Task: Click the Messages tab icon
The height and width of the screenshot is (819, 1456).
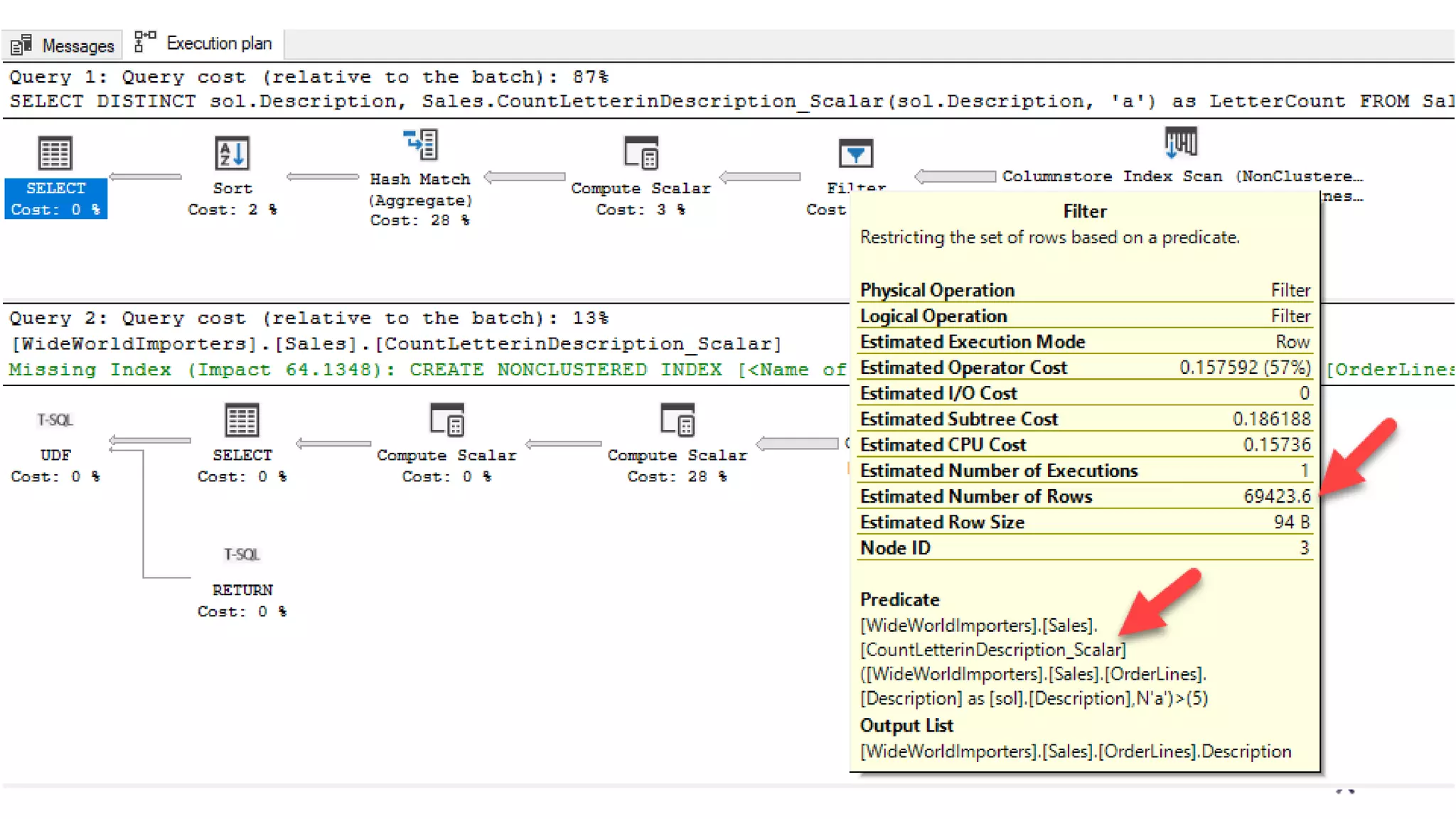Action: point(21,45)
